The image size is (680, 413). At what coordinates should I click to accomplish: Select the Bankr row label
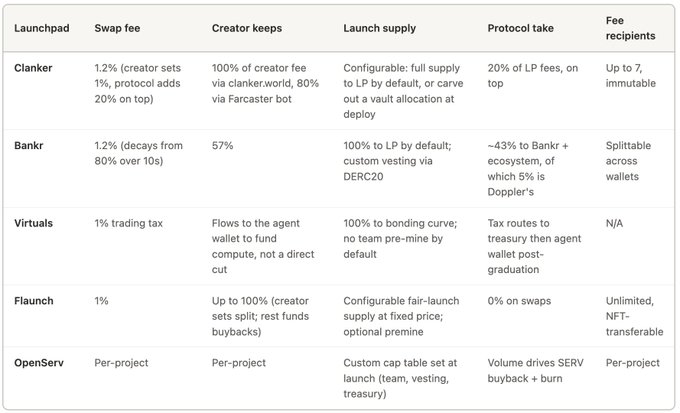[29, 145]
